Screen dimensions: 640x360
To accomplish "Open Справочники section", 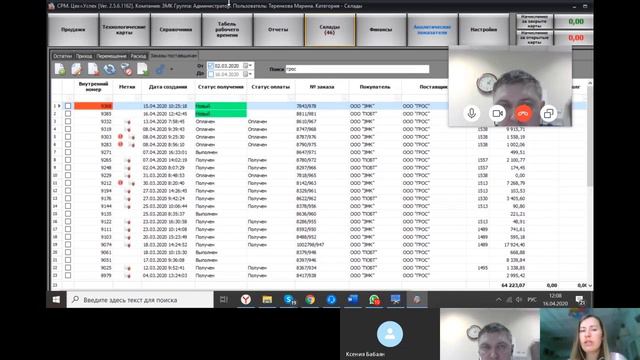I will click(x=176, y=29).
